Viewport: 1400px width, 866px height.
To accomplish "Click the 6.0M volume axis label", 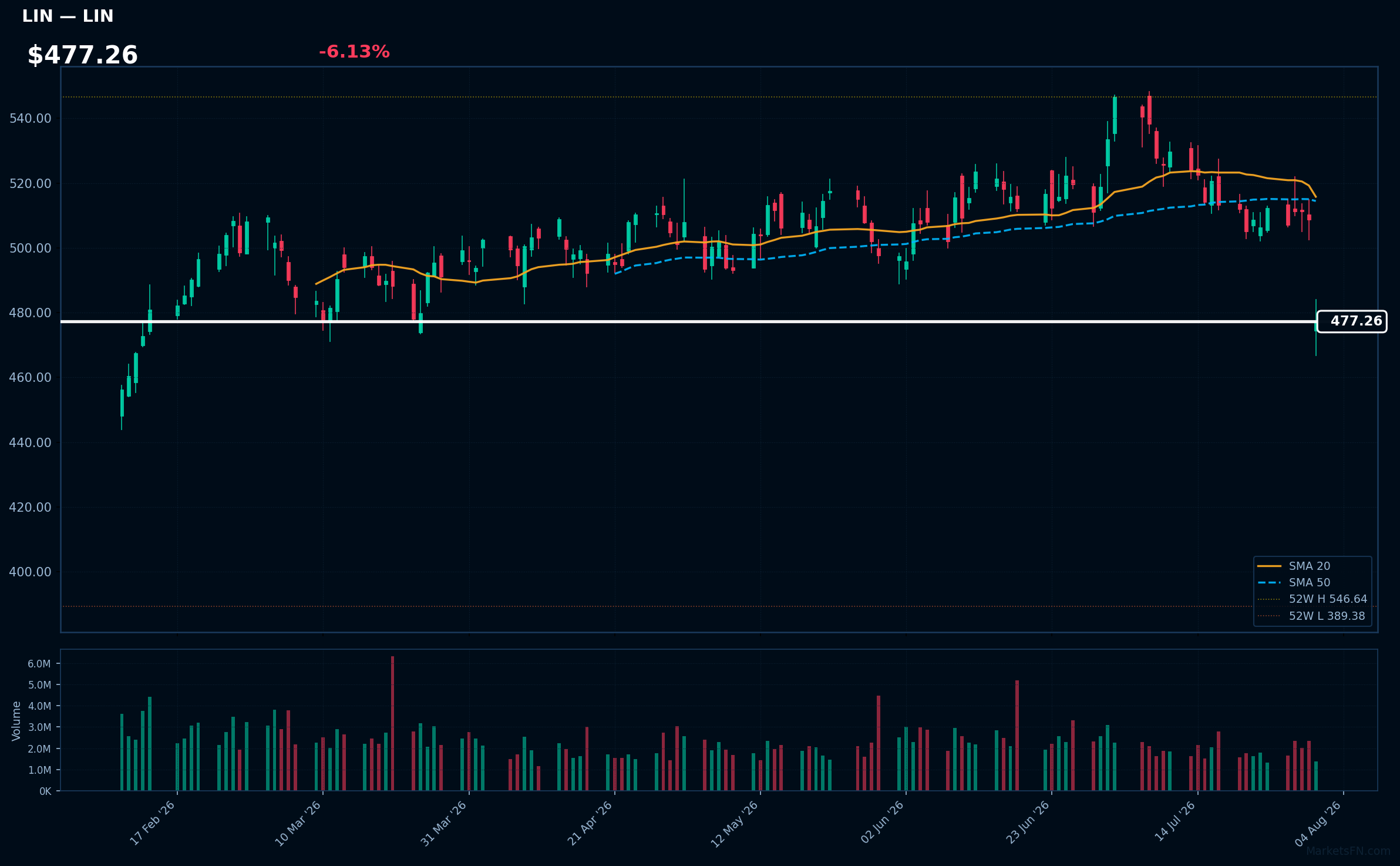I will point(39,664).
